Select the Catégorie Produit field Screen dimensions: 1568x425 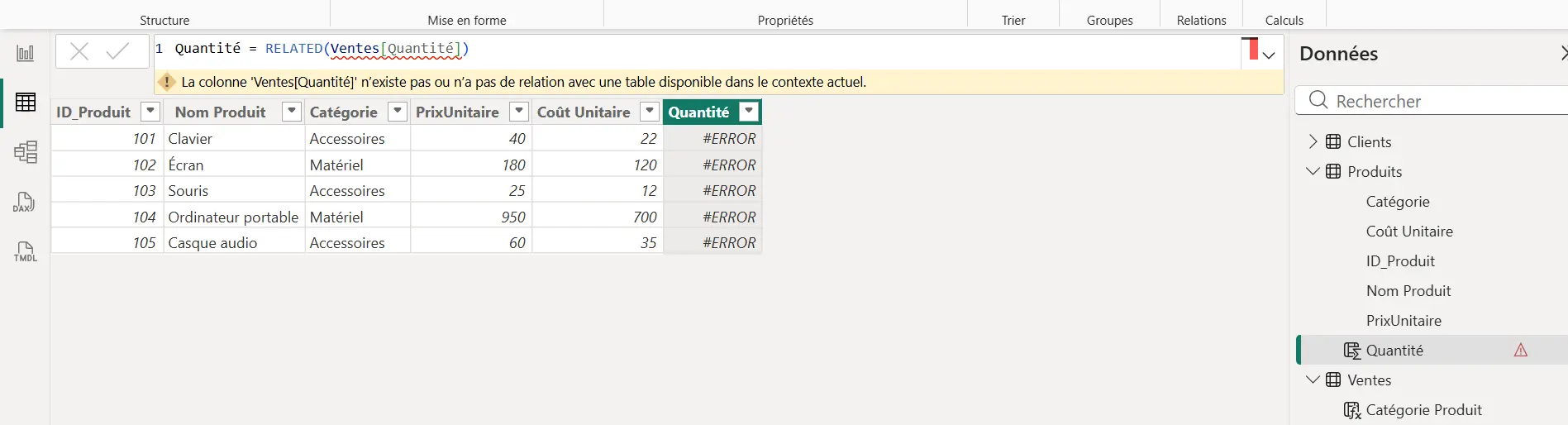click(1423, 410)
